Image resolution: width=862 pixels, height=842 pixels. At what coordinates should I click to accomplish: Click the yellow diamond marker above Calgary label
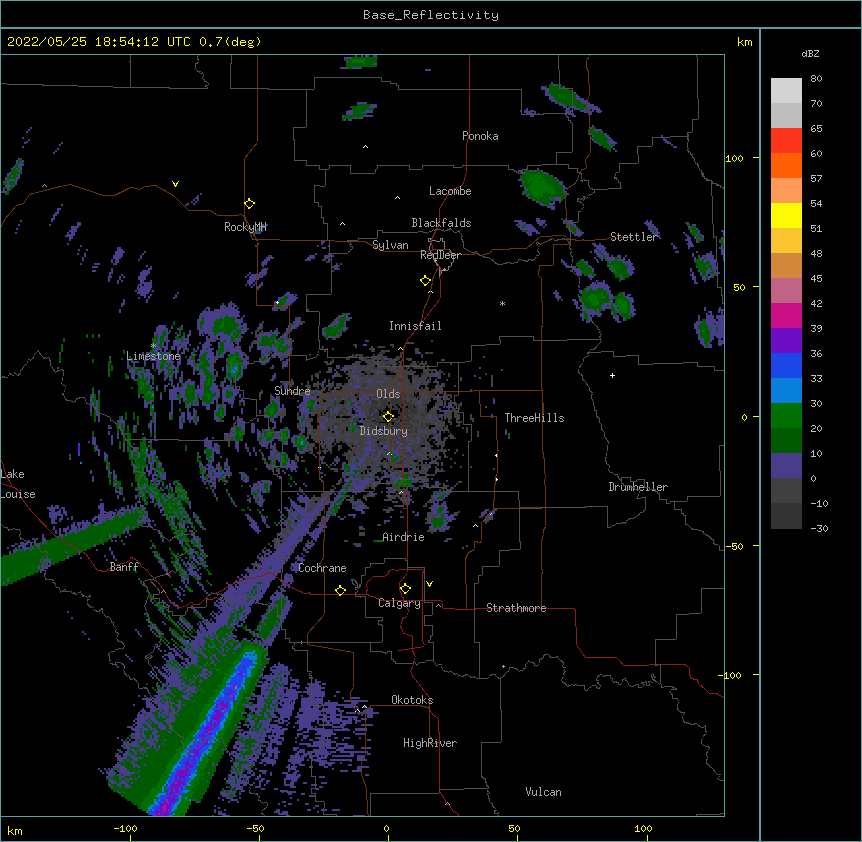point(405,589)
